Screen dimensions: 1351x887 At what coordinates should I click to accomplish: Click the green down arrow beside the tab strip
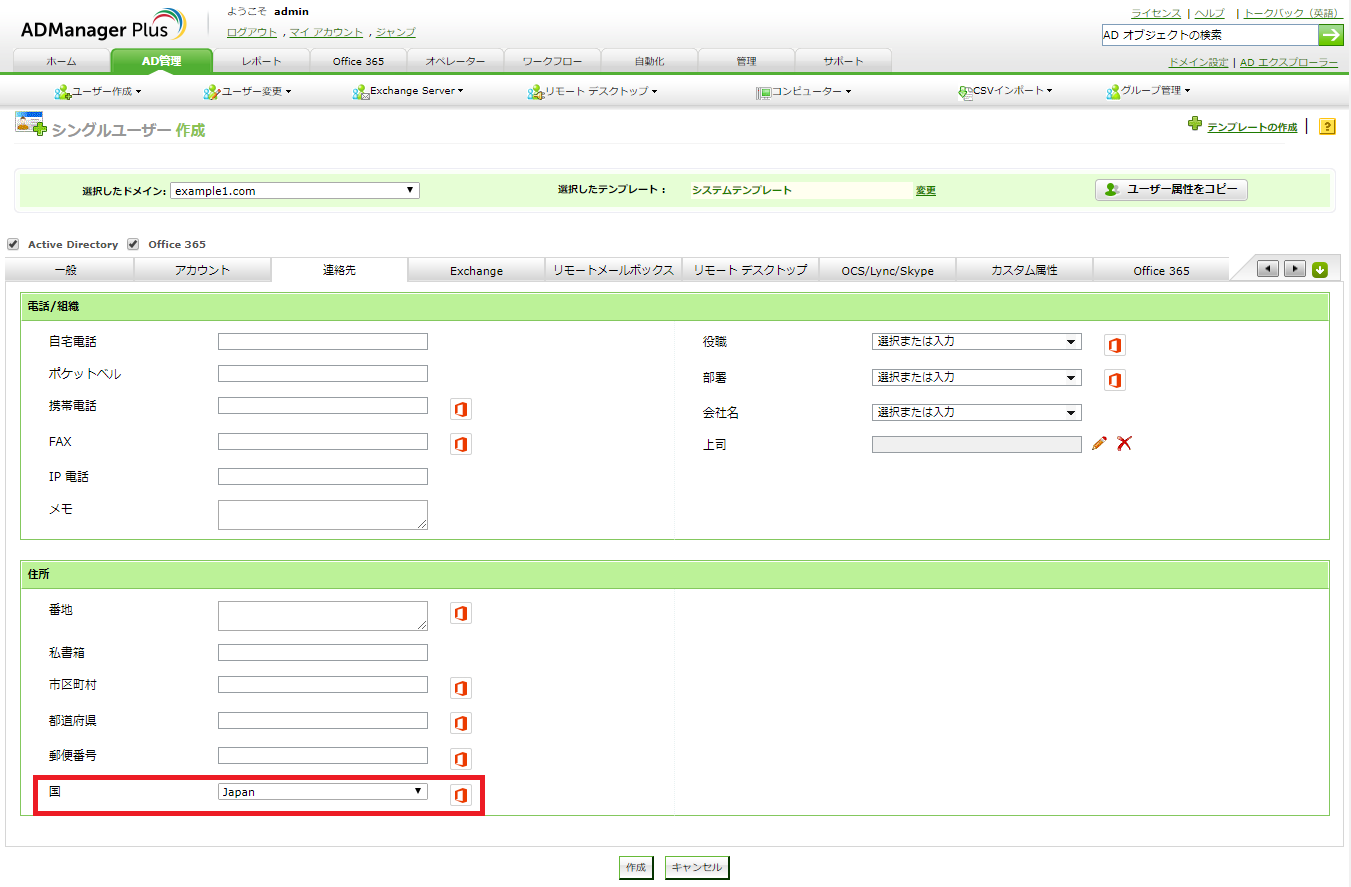[x=1319, y=268]
